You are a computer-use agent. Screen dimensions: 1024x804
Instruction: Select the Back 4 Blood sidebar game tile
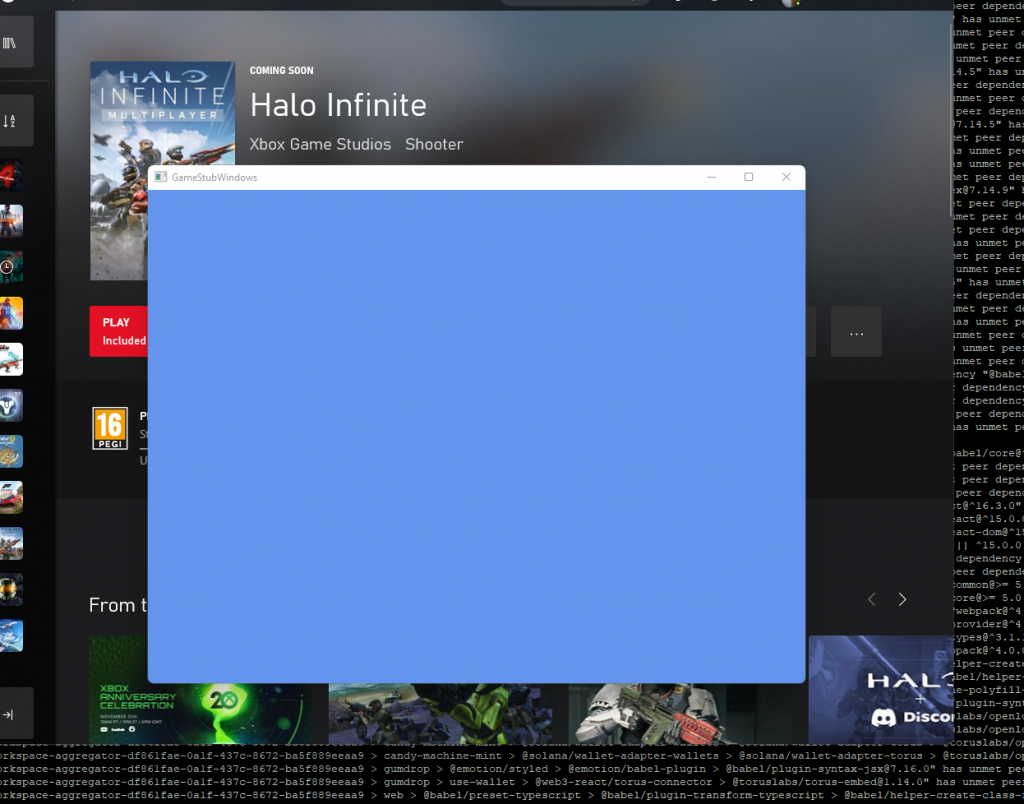[x=11, y=175]
